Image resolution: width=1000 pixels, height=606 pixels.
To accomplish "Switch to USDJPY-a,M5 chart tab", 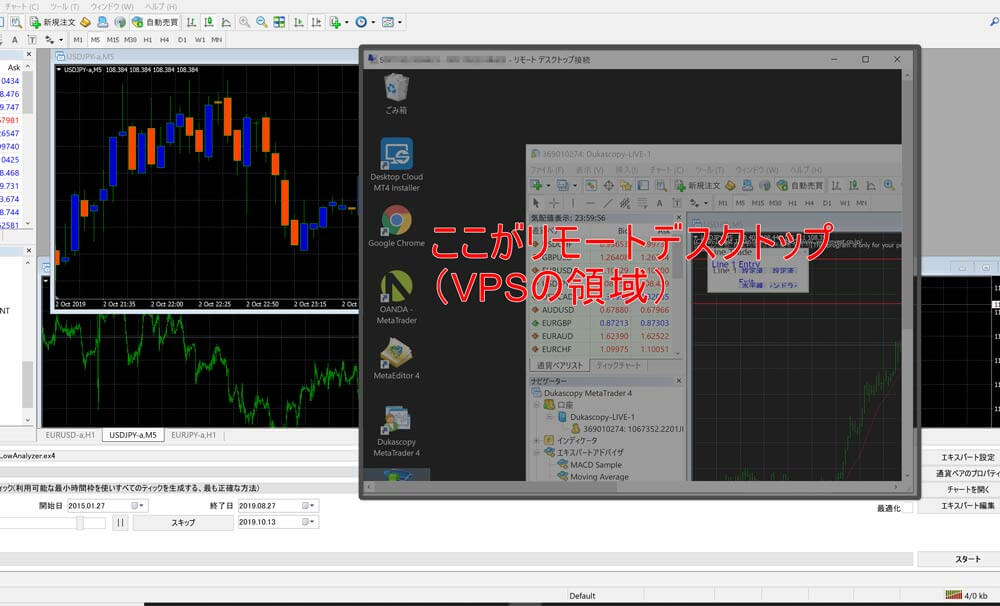I will click(x=133, y=435).
